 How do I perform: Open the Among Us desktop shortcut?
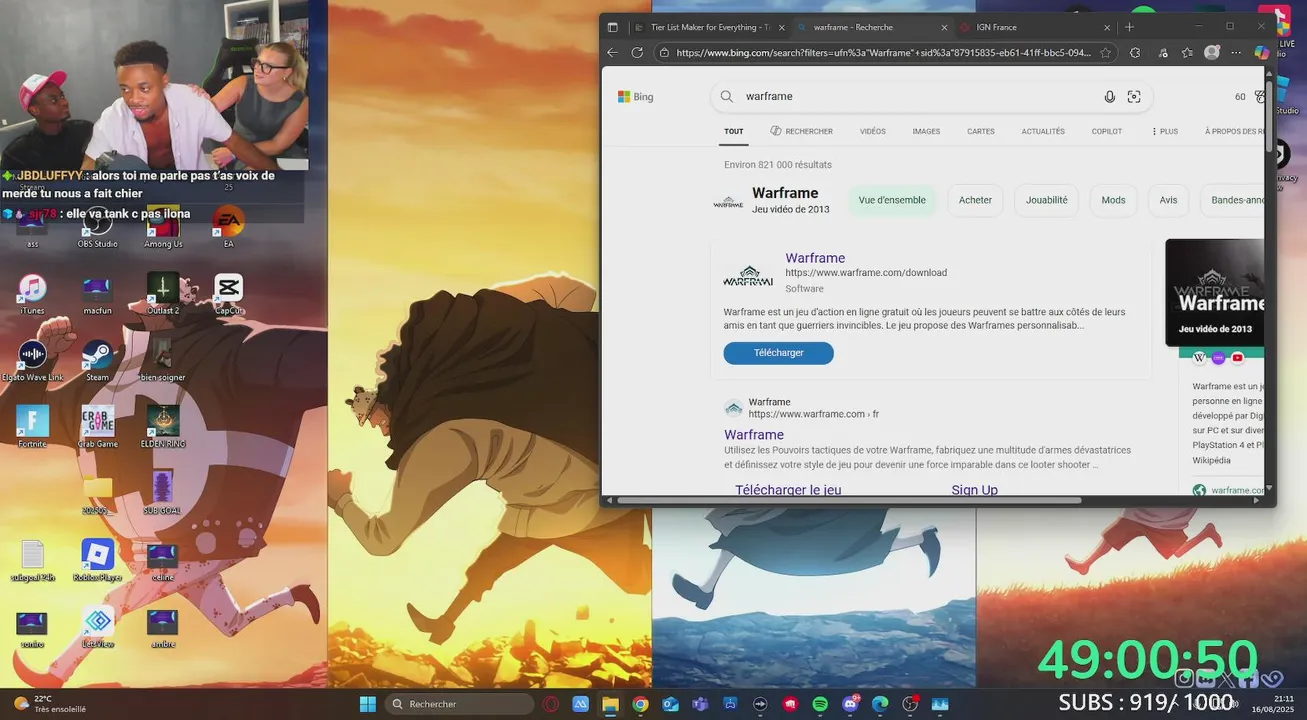(163, 226)
